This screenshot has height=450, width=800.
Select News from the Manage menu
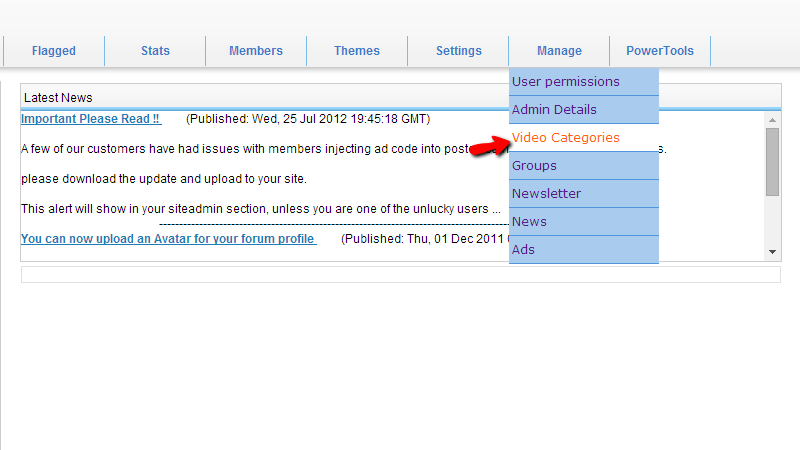[584, 222]
